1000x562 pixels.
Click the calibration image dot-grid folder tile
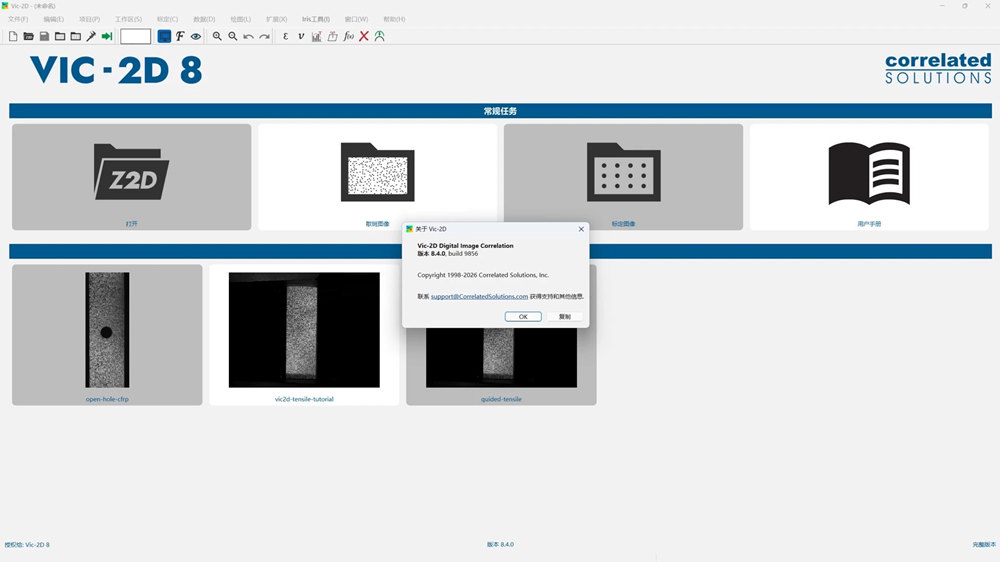[623, 177]
